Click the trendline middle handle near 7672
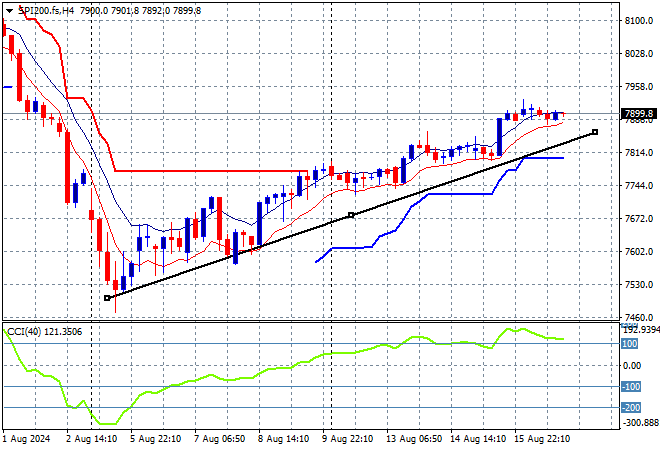This screenshot has height=450, width=660. pyautogui.click(x=351, y=215)
